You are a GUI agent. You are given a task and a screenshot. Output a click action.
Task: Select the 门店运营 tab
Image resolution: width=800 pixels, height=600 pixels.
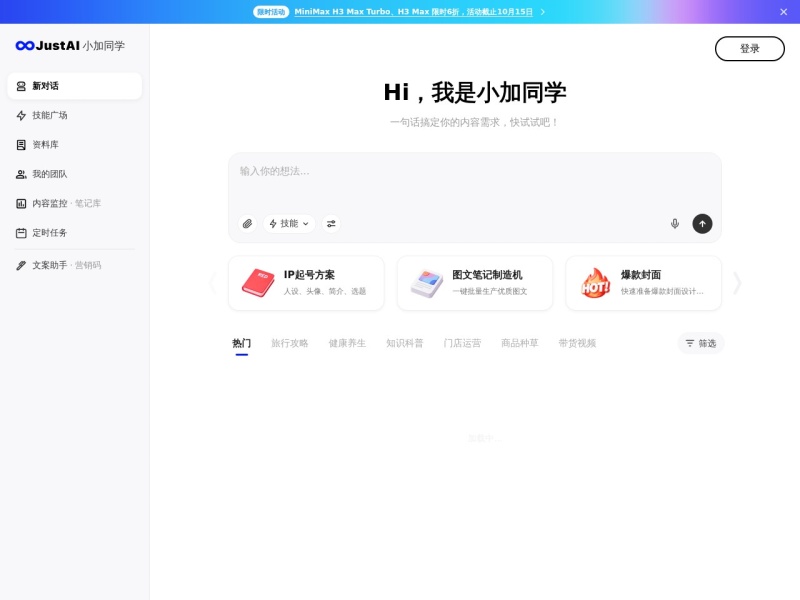click(x=462, y=343)
